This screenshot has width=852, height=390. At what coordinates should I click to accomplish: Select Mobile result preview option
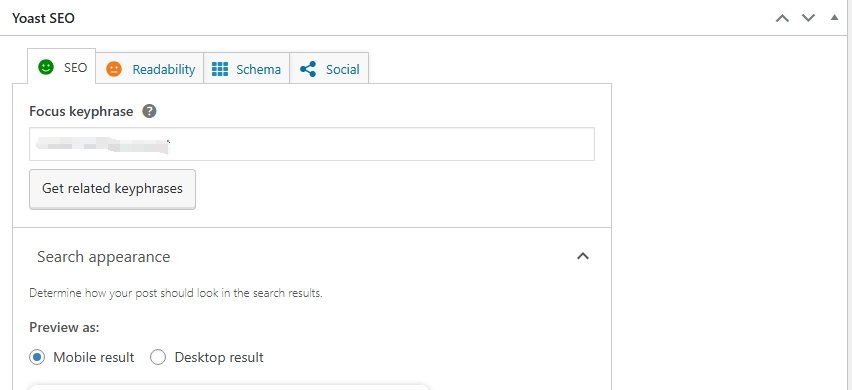[37, 357]
